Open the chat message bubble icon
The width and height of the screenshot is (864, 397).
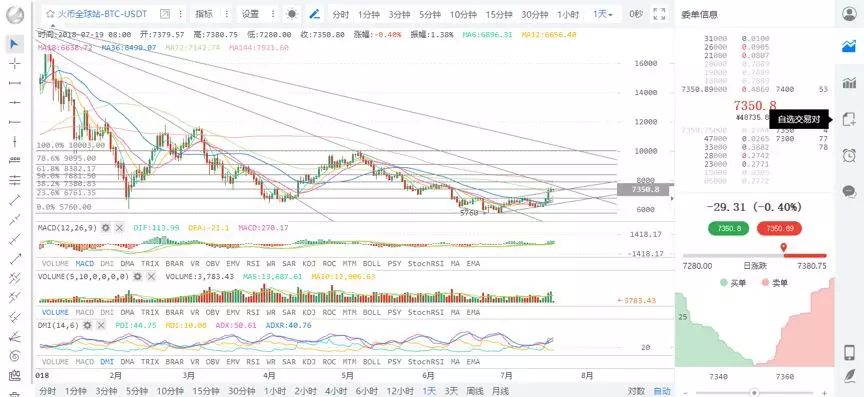(x=849, y=191)
